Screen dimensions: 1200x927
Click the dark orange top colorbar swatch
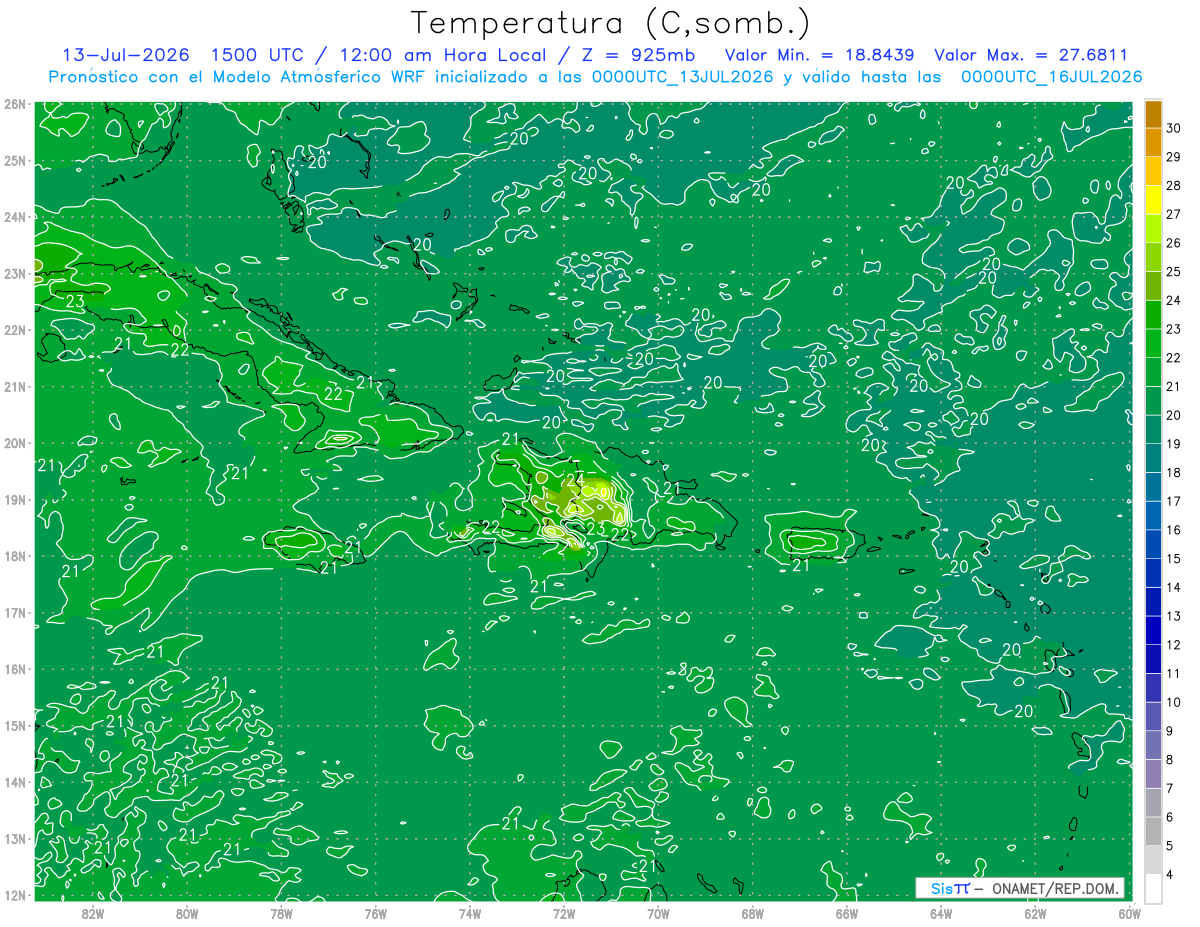pyautogui.click(x=1153, y=114)
